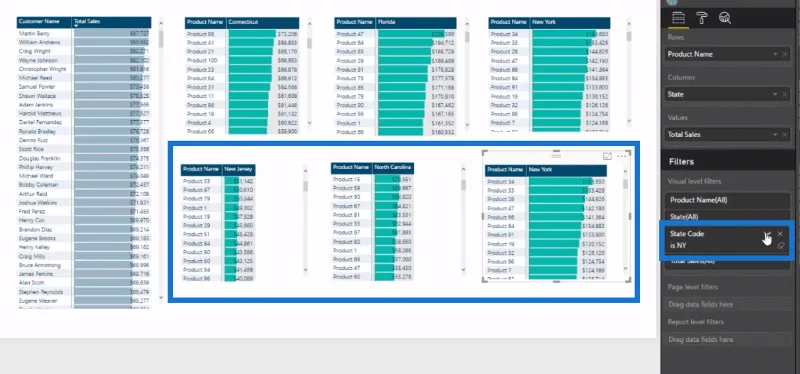Select Product 97 in North Carolina table
The height and width of the screenshot is (374, 800).
pyautogui.click(x=346, y=233)
